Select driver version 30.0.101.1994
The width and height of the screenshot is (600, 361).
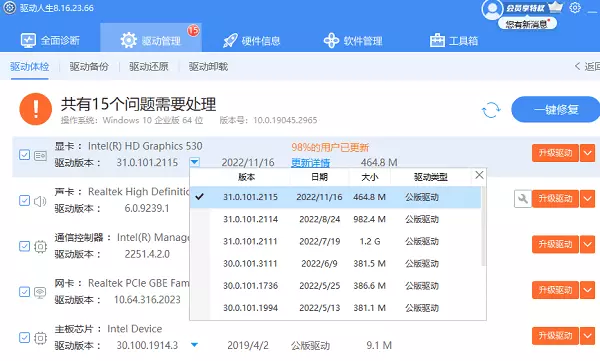point(335,308)
